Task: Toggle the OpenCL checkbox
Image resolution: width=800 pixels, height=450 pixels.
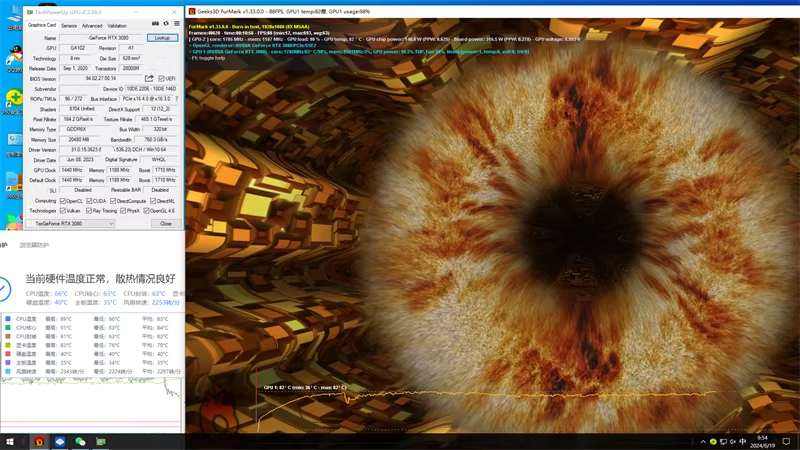Action: (63, 201)
